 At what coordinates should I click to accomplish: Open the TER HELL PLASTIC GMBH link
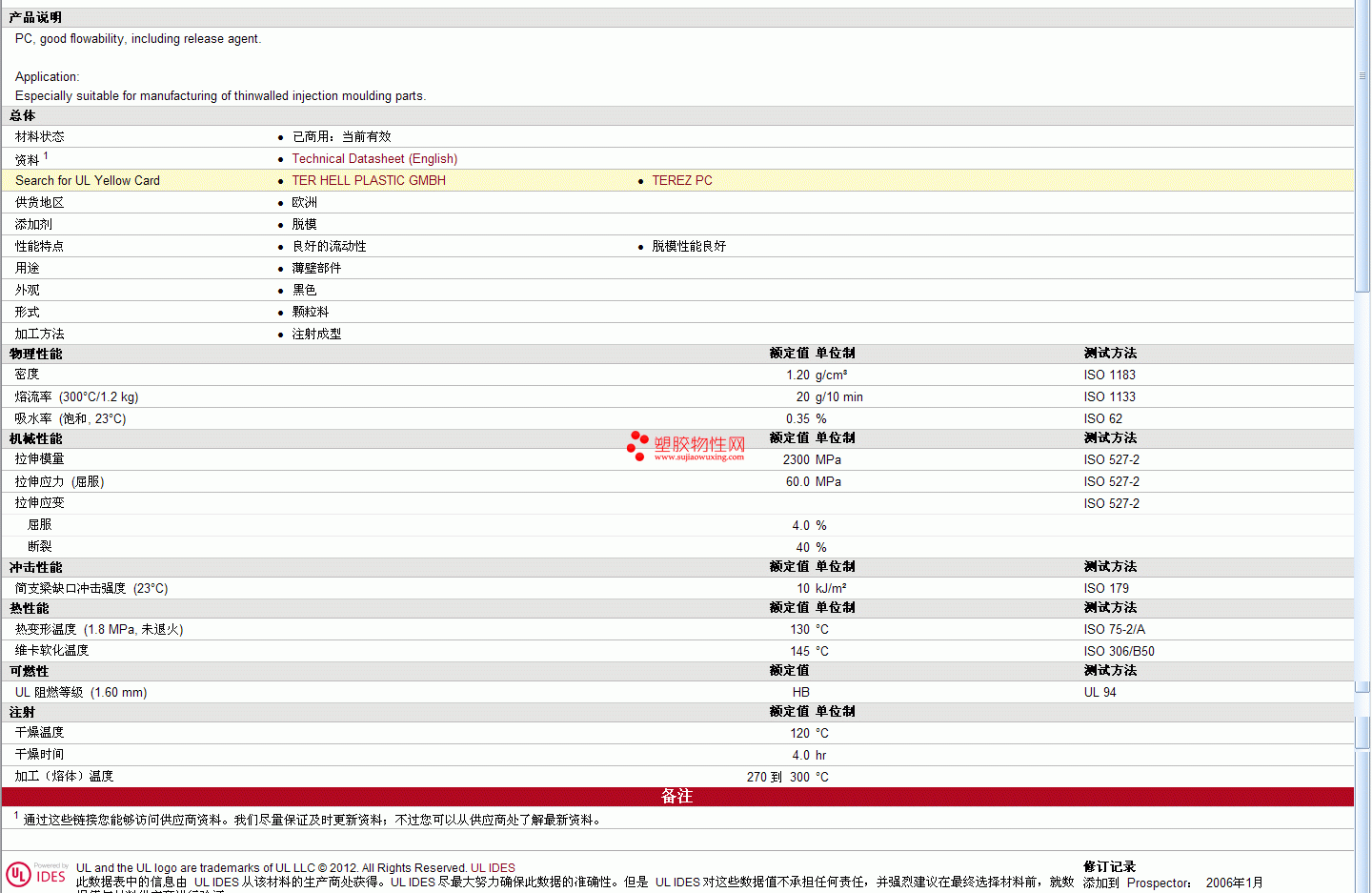click(369, 181)
